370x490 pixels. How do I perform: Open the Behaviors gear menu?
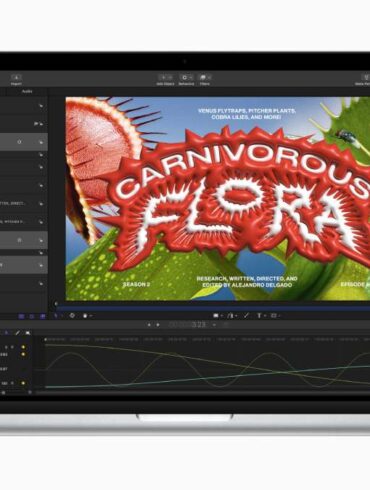[x=186, y=77]
